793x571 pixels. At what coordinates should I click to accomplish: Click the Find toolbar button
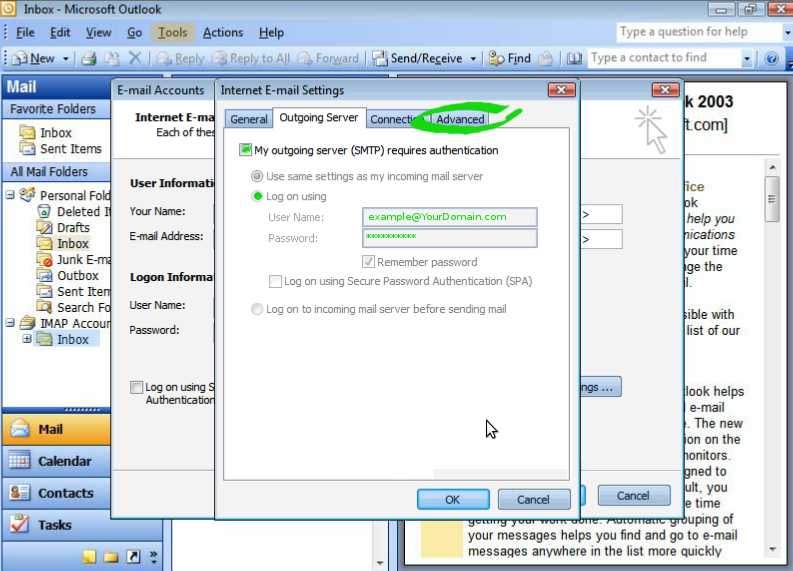coord(510,59)
